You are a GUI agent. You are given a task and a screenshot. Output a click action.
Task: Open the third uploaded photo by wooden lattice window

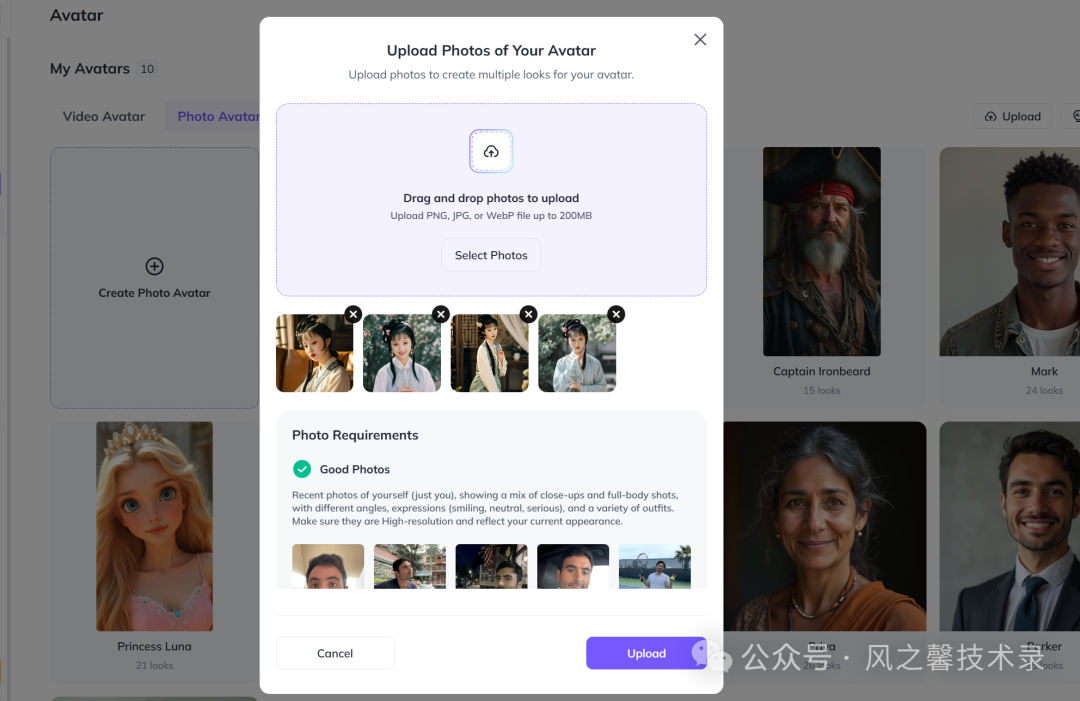[x=490, y=353]
